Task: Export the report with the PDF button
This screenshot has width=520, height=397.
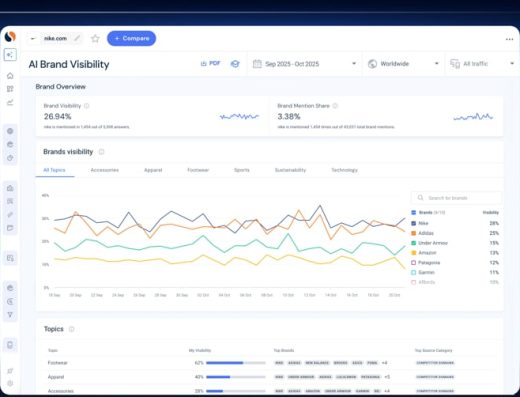Action: tap(210, 63)
